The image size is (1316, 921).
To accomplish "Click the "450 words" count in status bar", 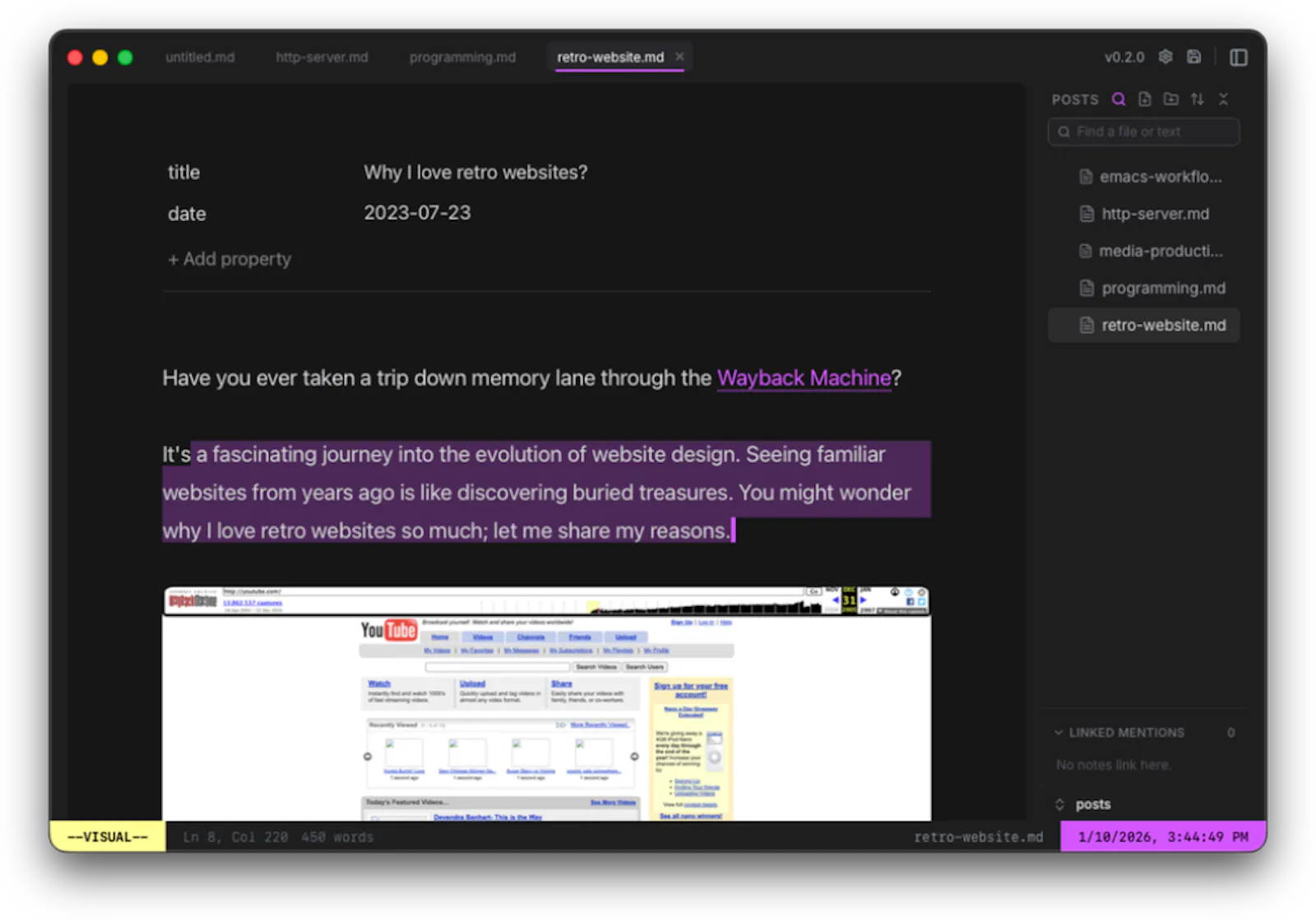I will click(337, 837).
